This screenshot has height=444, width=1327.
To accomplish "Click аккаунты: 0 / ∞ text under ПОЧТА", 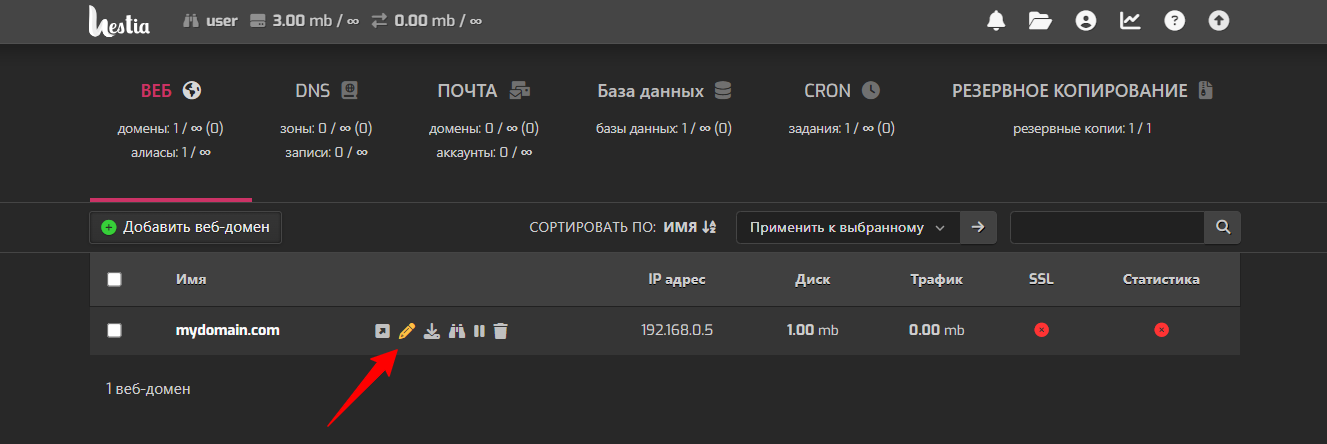I will point(484,153).
